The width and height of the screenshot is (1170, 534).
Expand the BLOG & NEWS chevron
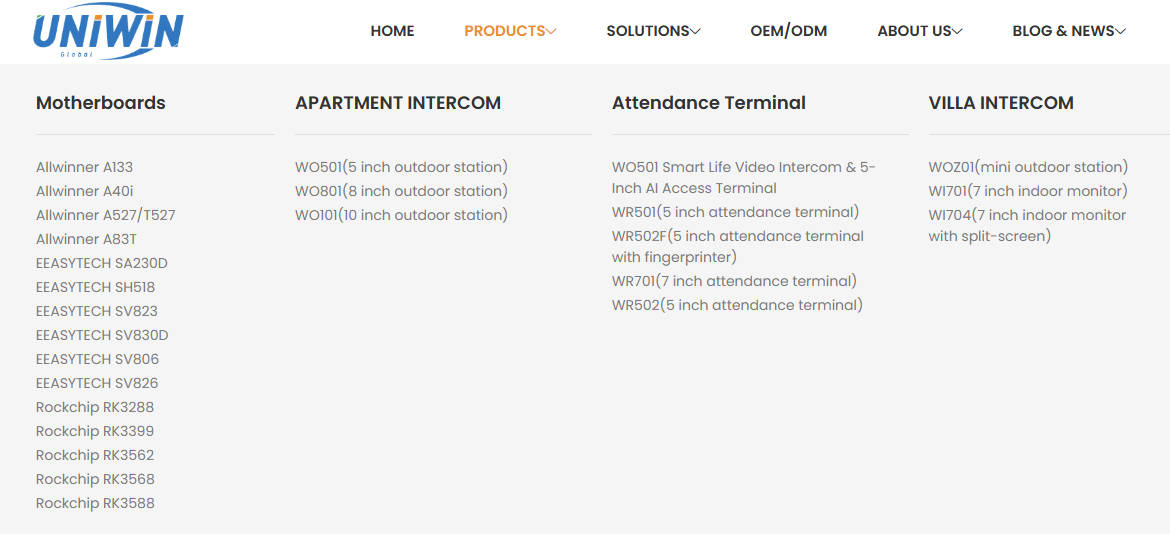[x=1120, y=32]
